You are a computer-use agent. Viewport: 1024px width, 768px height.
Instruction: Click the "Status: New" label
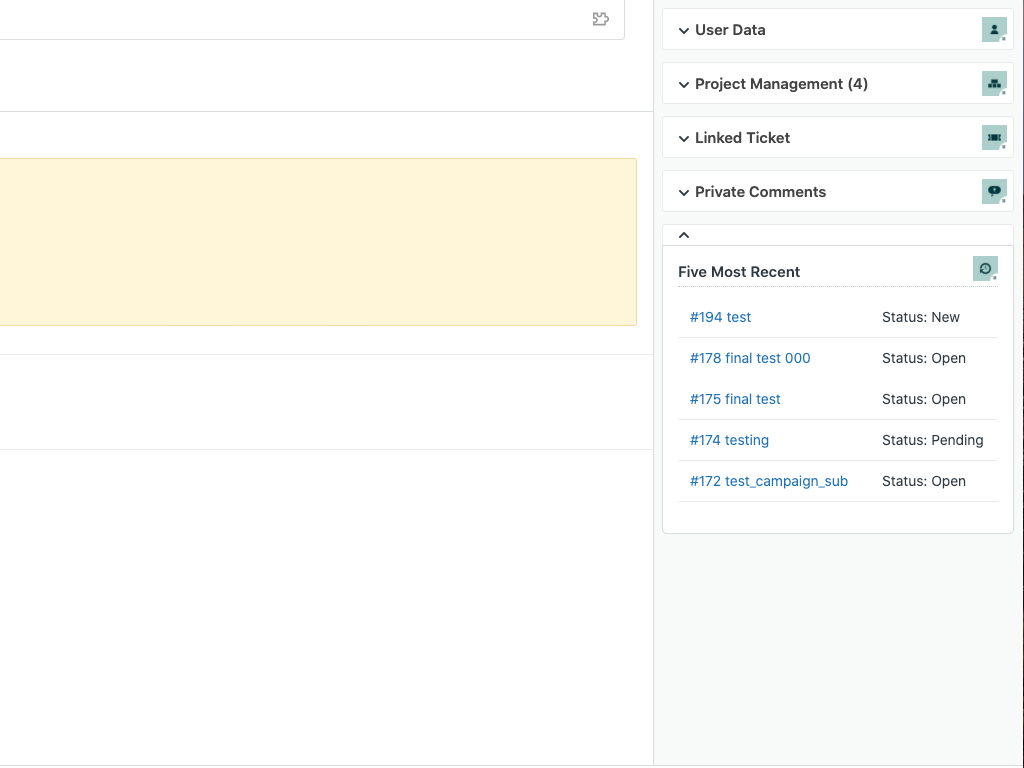(920, 317)
